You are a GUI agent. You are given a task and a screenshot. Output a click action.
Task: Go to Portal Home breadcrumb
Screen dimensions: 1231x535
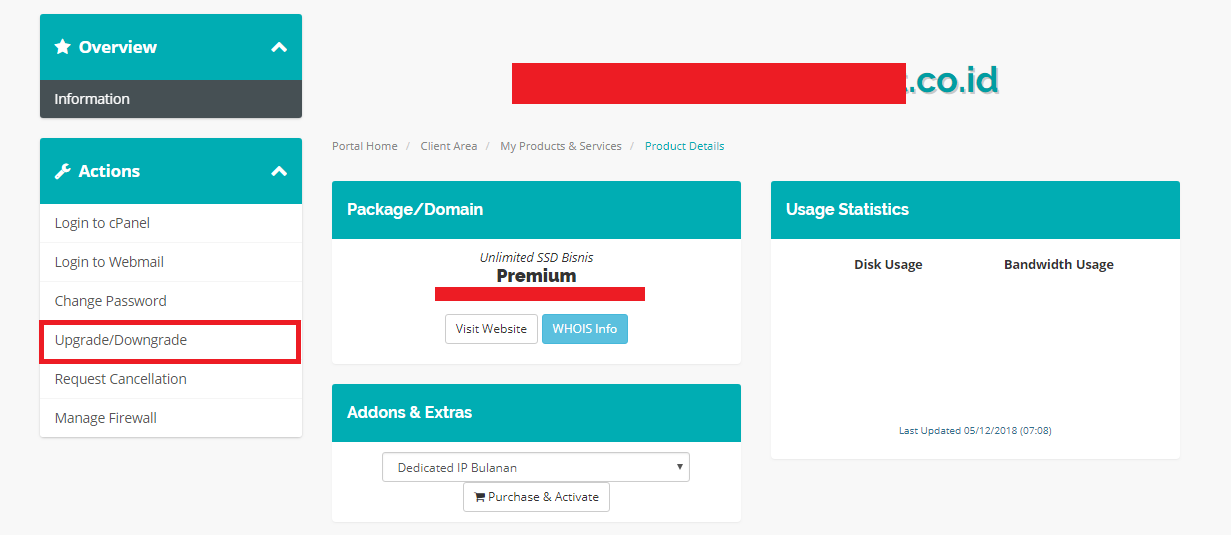point(364,146)
